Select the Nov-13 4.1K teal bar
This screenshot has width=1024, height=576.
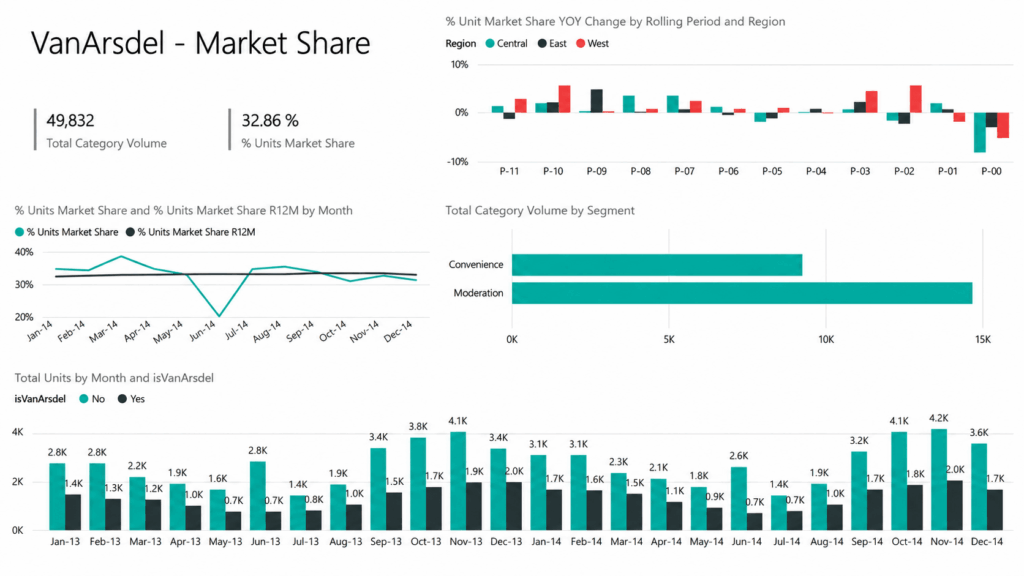[x=458, y=481]
